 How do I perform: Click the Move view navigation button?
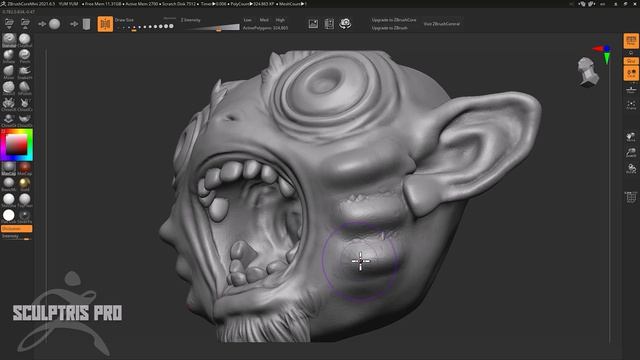tap(631, 137)
